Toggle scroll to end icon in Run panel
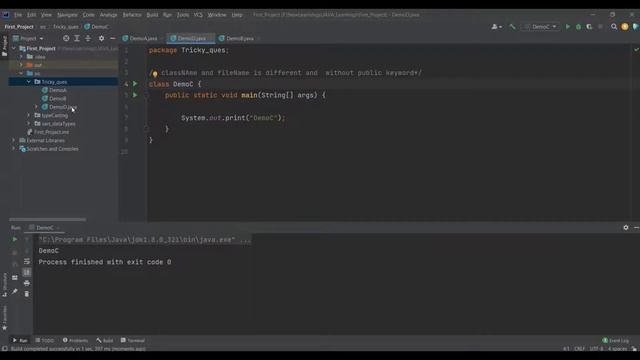The height and width of the screenshot is (360, 640). 27,272
